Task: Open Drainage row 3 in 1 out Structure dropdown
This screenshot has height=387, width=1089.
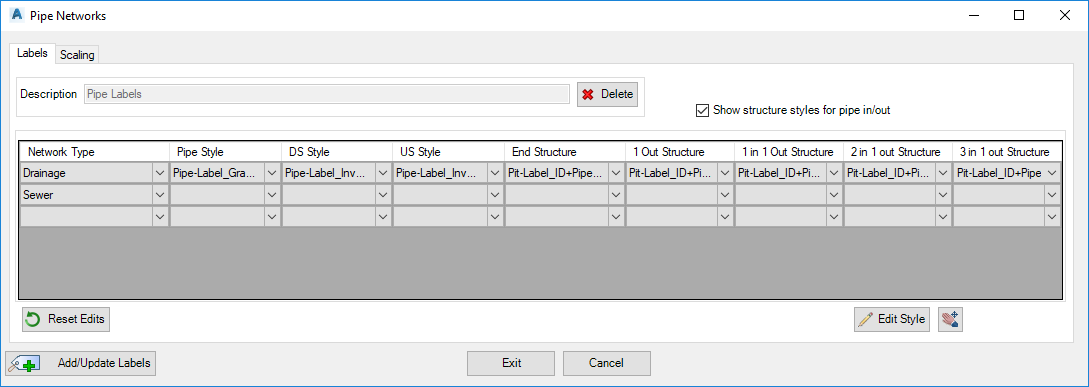Action: (x=1052, y=173)
